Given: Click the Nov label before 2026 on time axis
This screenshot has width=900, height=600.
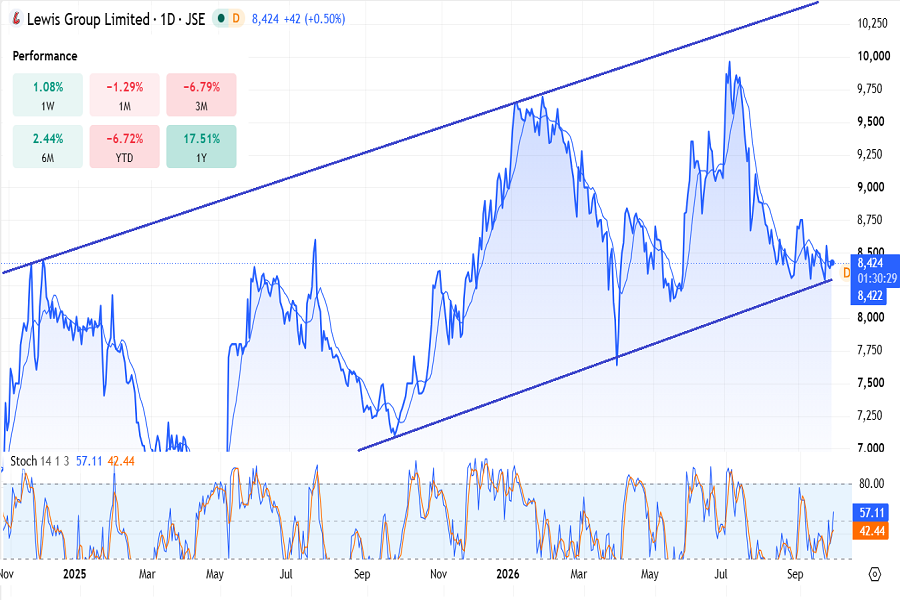Looking at the screenshot, I should (439, 574).
